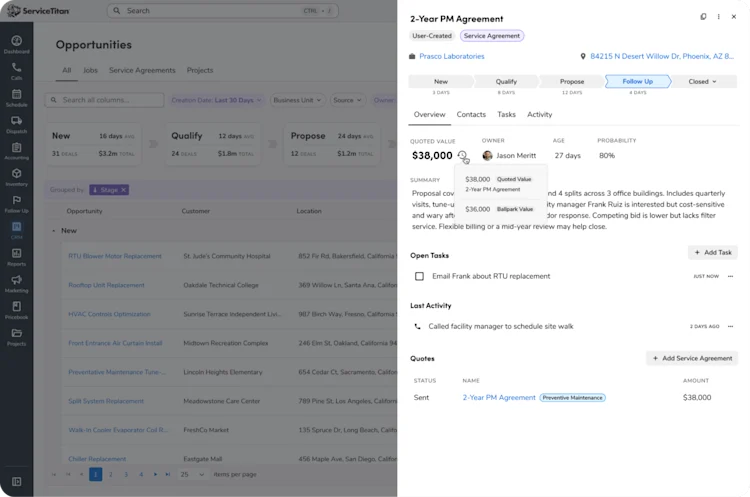This screenshot has width=750, height=497.
Task: Click the ServiceTitan logo
Action: (38, 11)
